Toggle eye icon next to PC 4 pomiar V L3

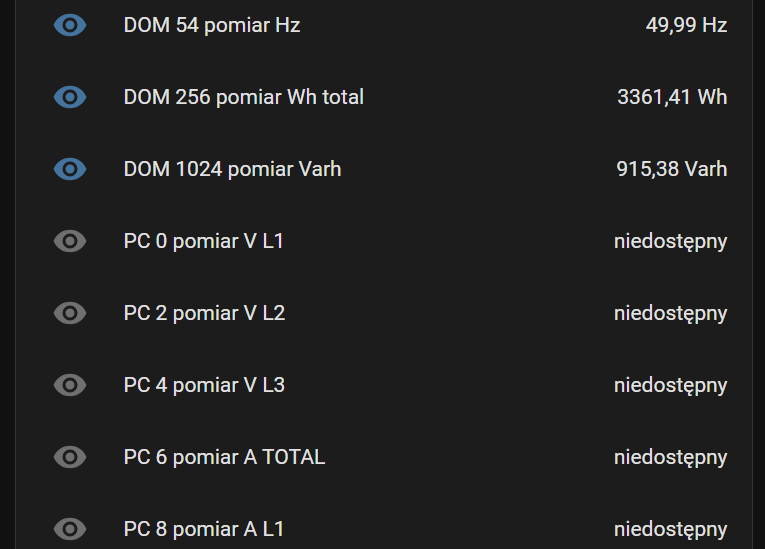70,385
